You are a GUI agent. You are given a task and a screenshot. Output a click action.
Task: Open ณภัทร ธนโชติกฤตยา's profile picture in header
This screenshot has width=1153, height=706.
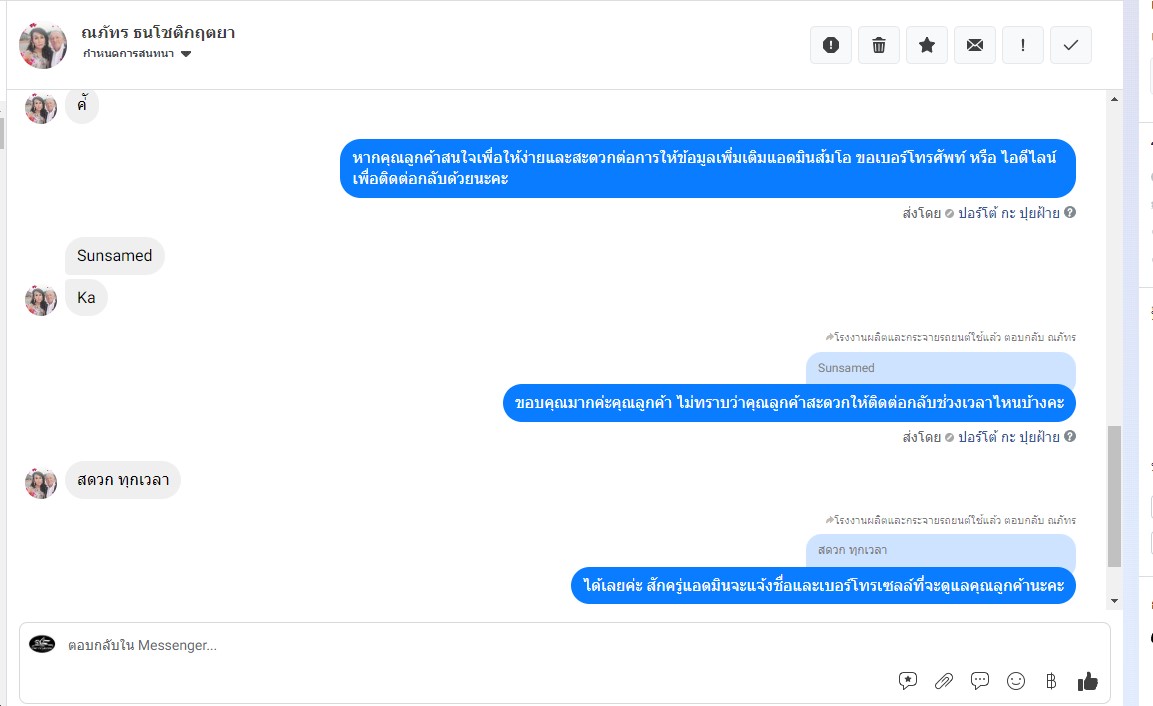click(43, 45)
